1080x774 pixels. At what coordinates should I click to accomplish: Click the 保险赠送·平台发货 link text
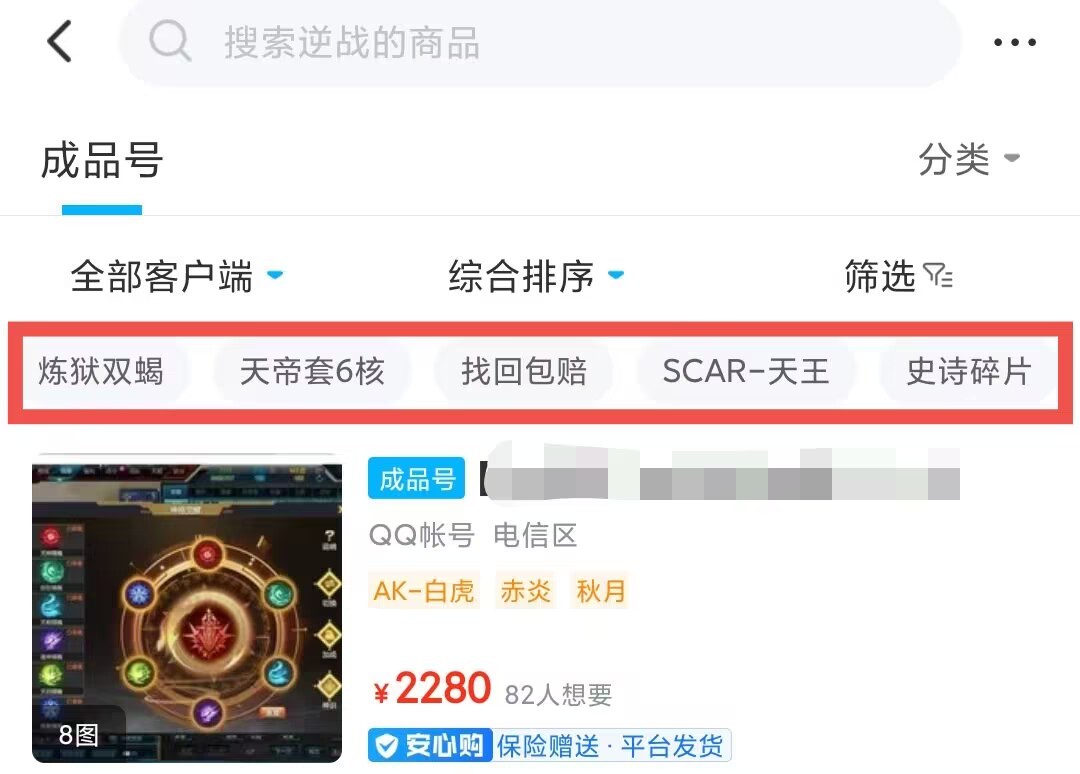click(610, 745)
